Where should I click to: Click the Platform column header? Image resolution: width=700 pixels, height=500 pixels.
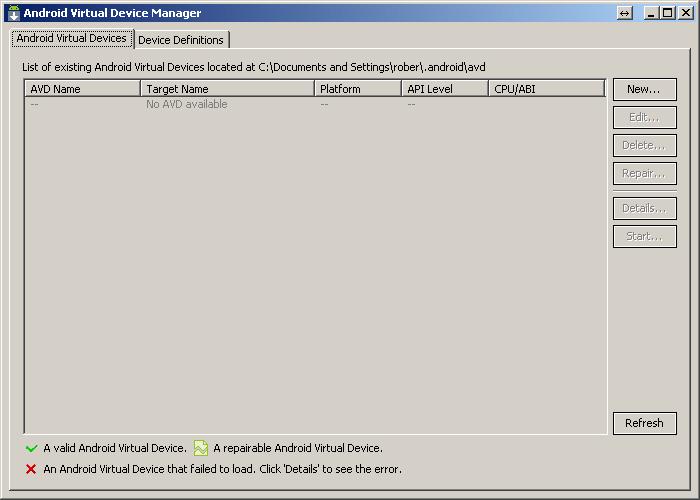(358, 89)
